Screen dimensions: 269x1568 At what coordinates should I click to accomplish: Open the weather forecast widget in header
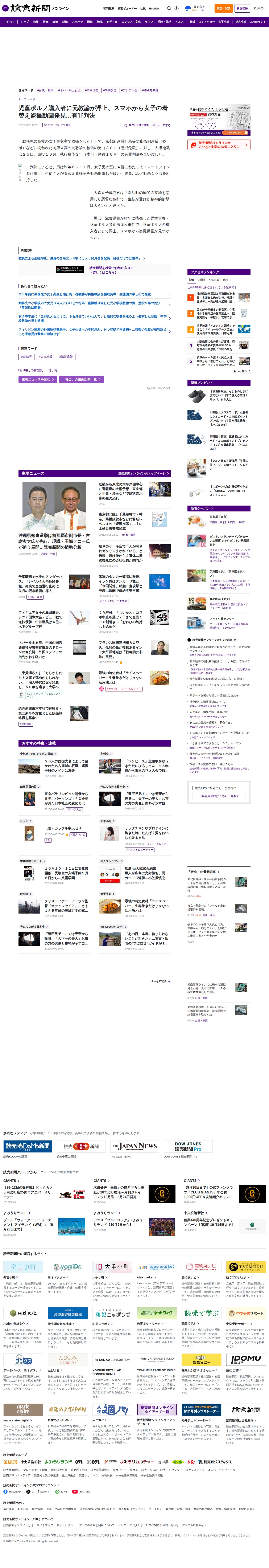[x=195, y=9]
